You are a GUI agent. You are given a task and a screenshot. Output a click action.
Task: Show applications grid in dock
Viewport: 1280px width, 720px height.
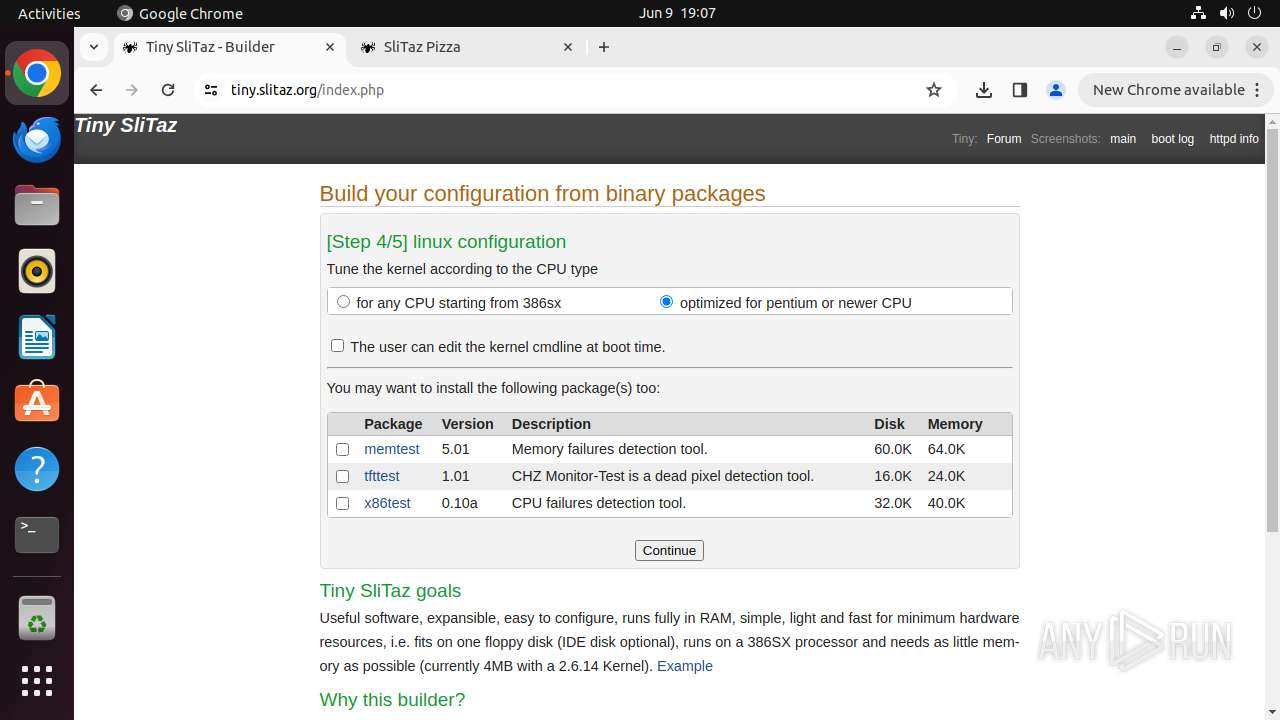pos(37,681)
